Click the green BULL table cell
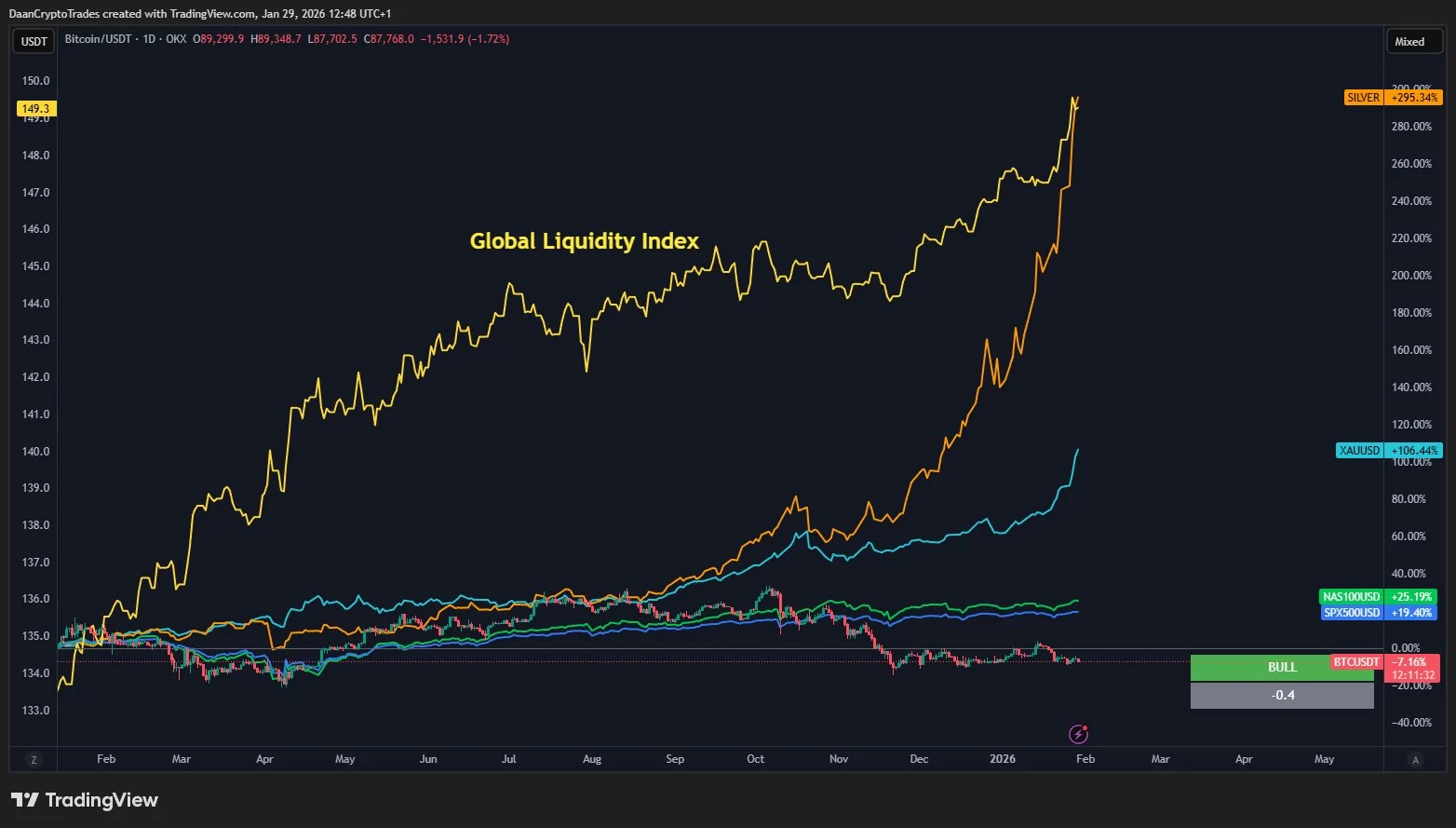Screen dimensions: 1456x828 tap(1282, 668)
